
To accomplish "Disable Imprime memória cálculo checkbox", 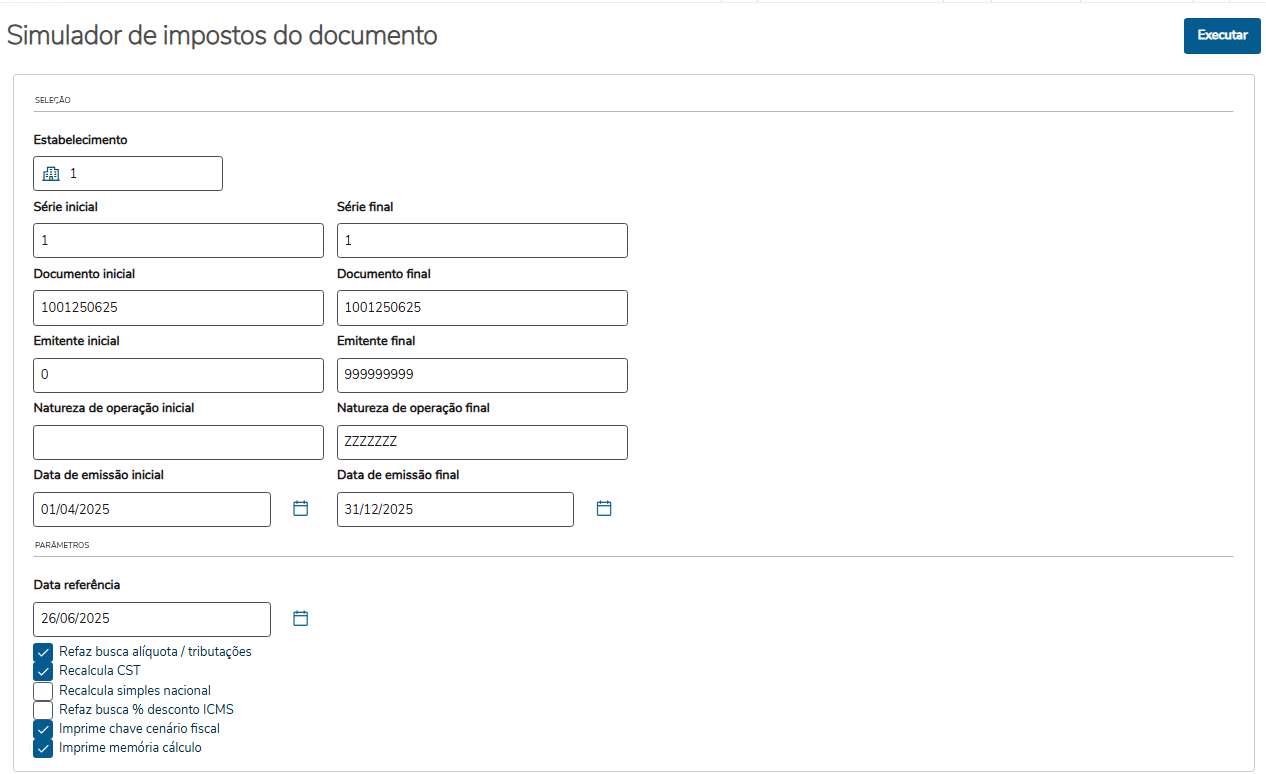I will 43,748.
